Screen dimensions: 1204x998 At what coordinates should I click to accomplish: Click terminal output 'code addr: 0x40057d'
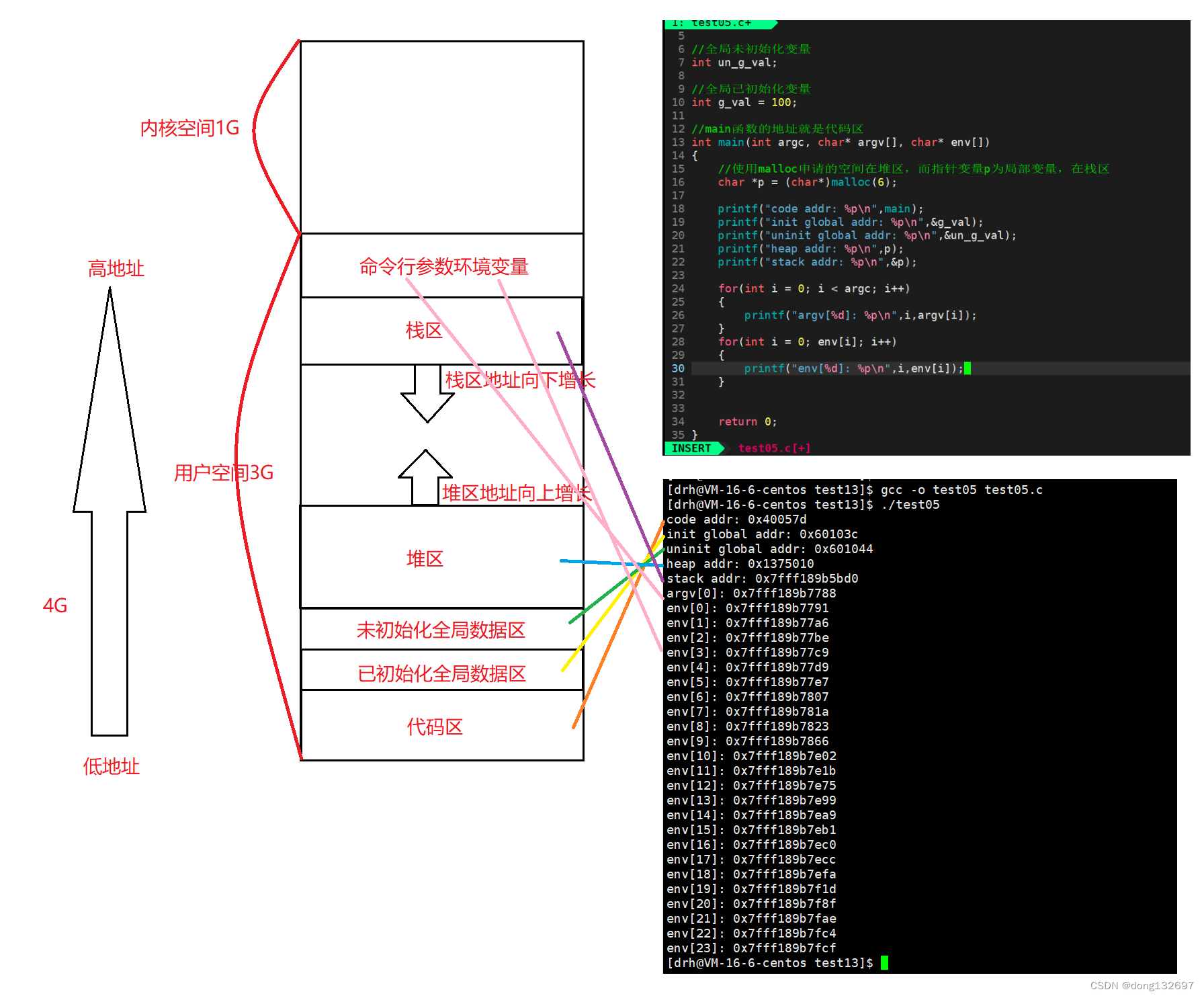click(736, 519)
